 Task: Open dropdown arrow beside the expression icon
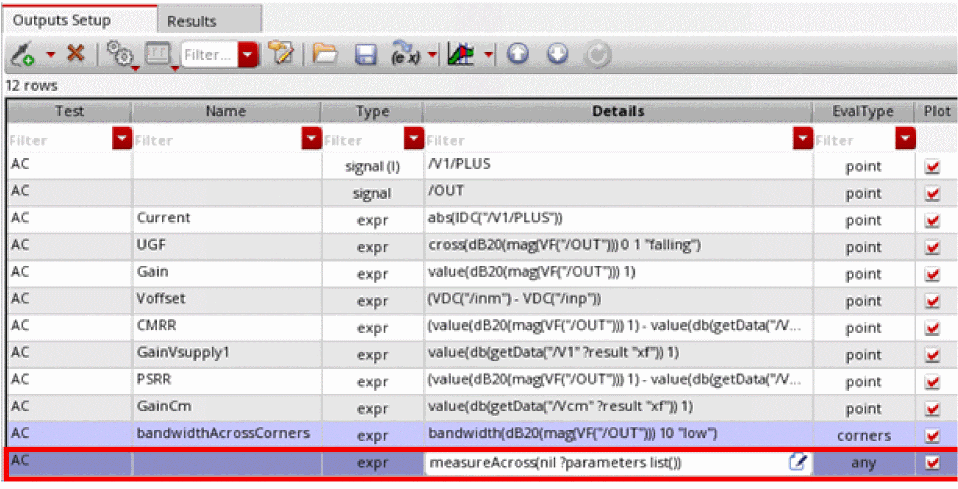coord(432,55)
